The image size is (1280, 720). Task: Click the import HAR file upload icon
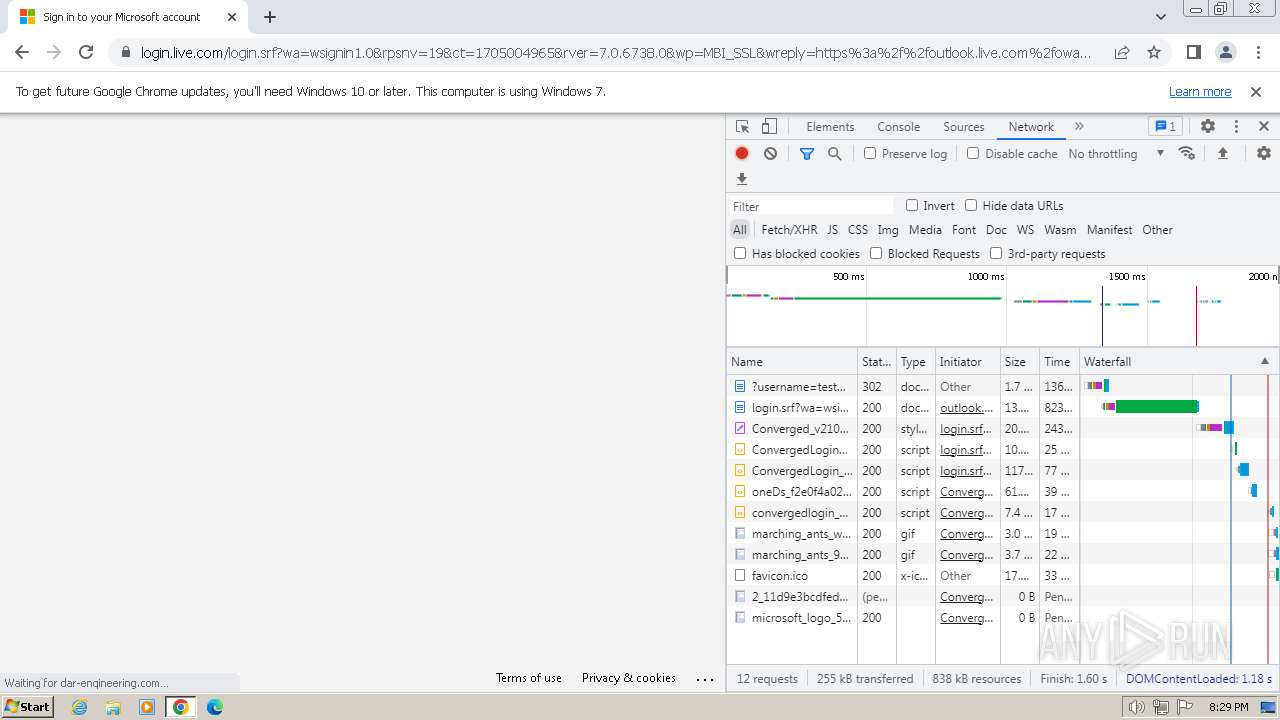[x=1222, y=153]
